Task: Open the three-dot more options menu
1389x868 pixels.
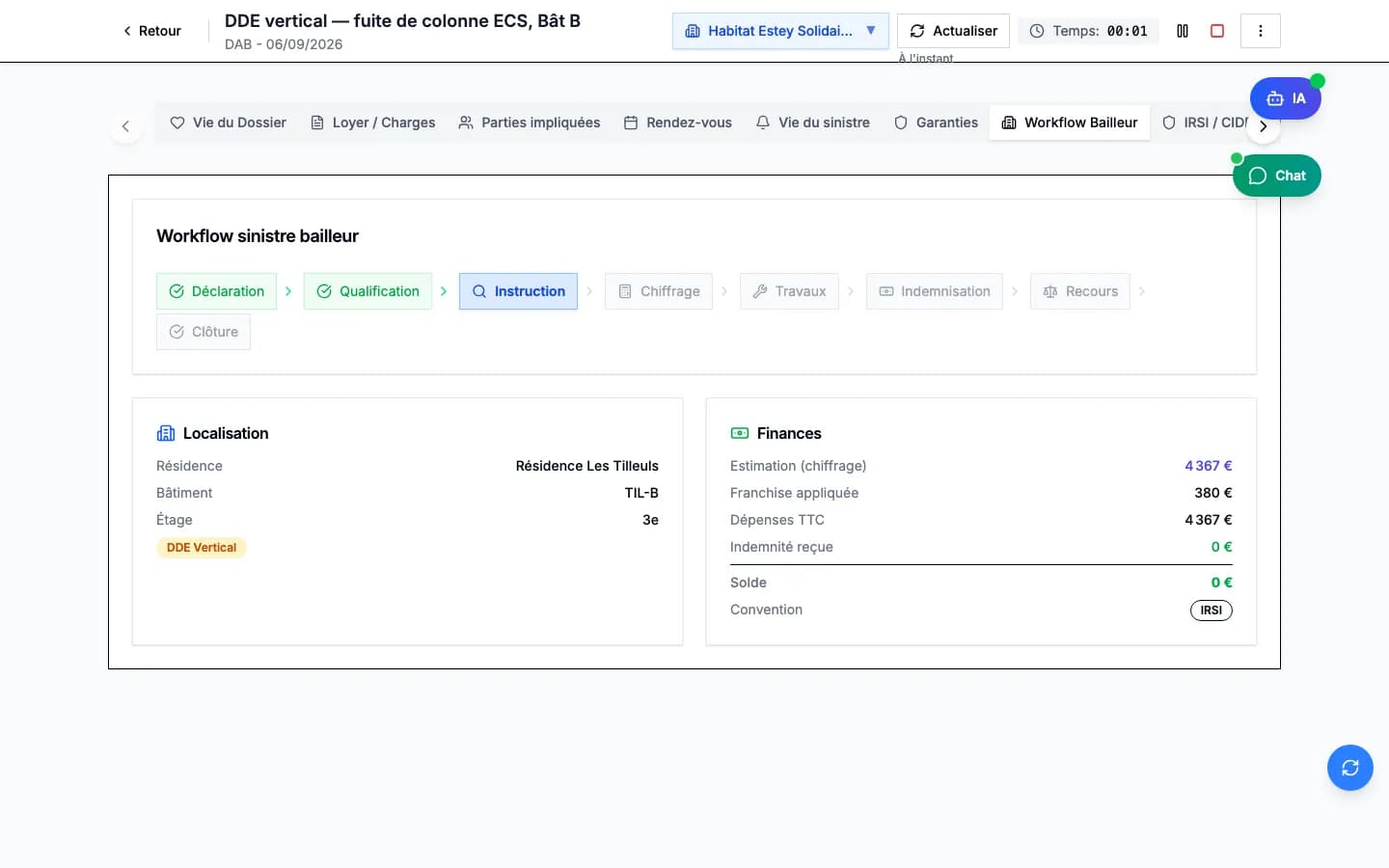Action: click(1261, 31)
